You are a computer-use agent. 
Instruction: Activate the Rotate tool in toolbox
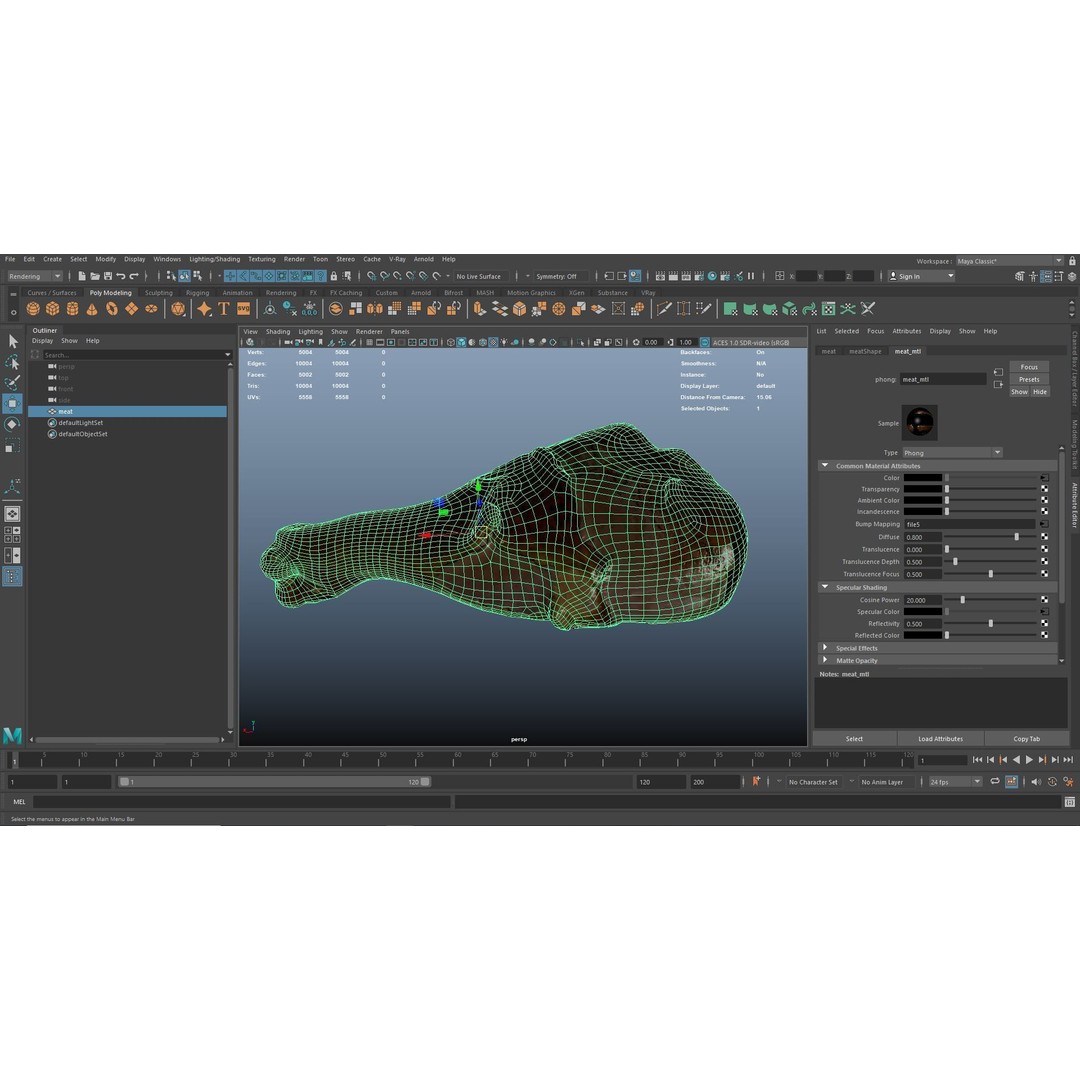12,424
